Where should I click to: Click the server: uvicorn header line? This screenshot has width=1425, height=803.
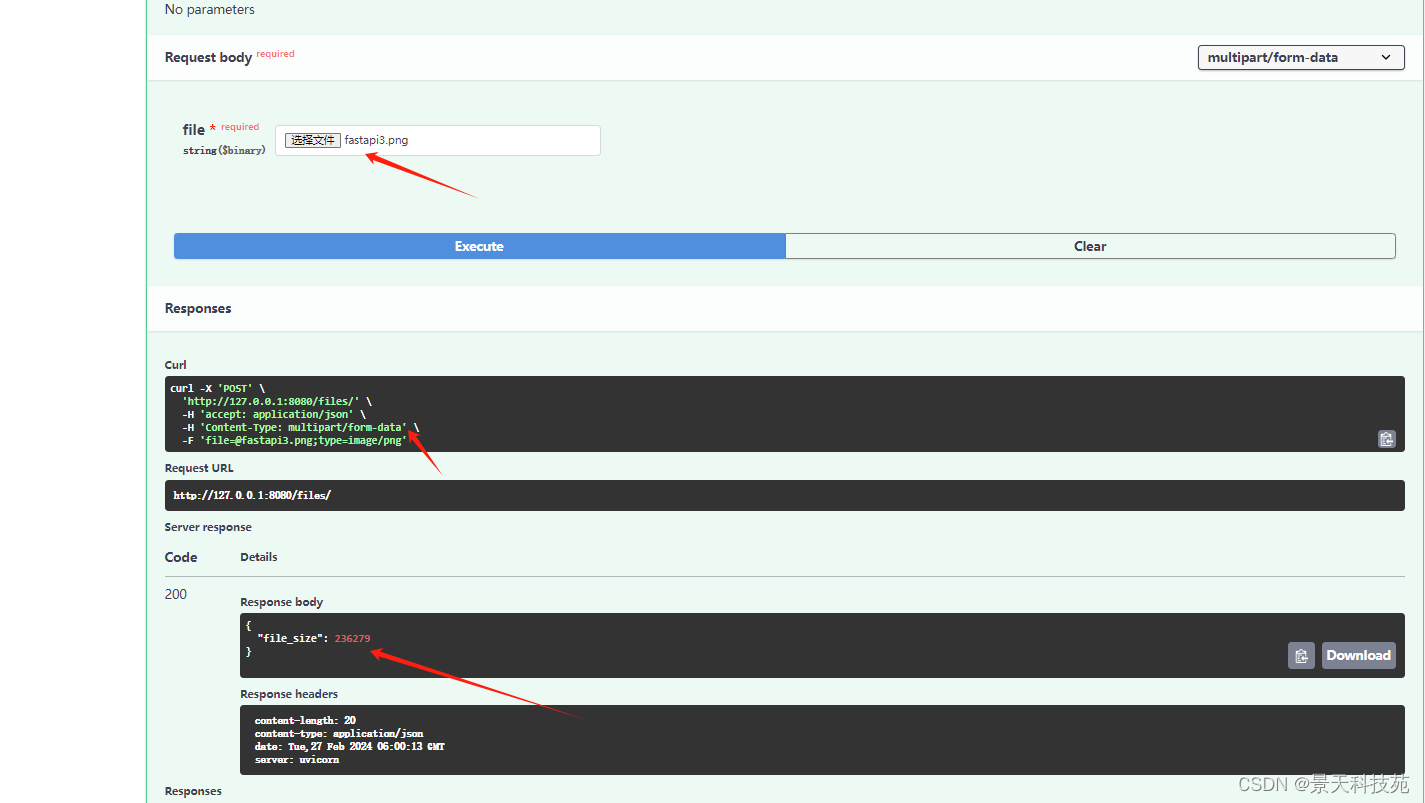pos(297,760)
